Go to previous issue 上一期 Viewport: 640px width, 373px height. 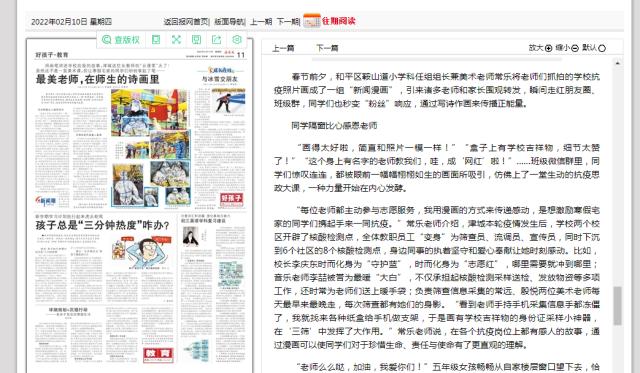click(x=261, y=22)
